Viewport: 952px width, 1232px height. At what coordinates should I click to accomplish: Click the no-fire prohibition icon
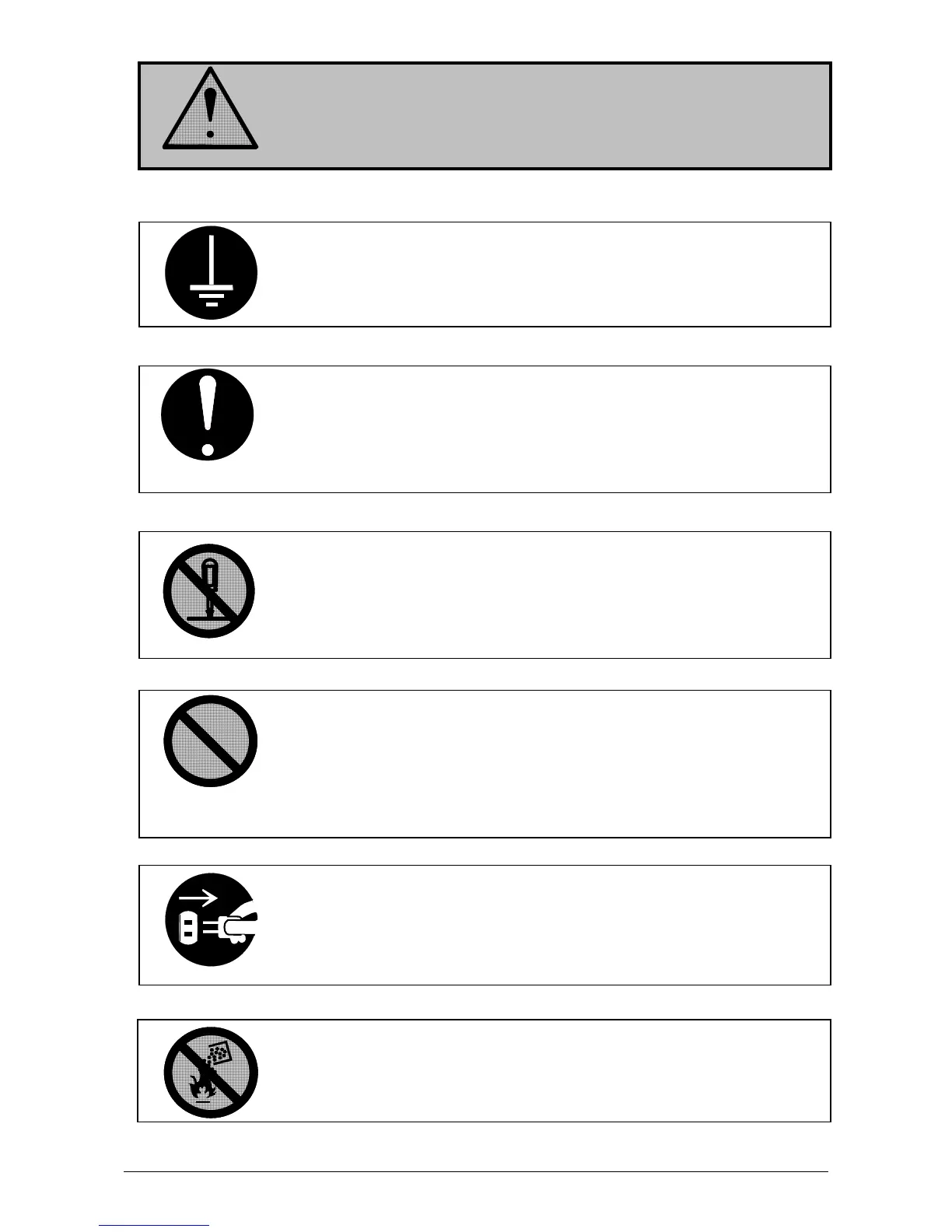pyautogui.click(x=210, y=1073)
